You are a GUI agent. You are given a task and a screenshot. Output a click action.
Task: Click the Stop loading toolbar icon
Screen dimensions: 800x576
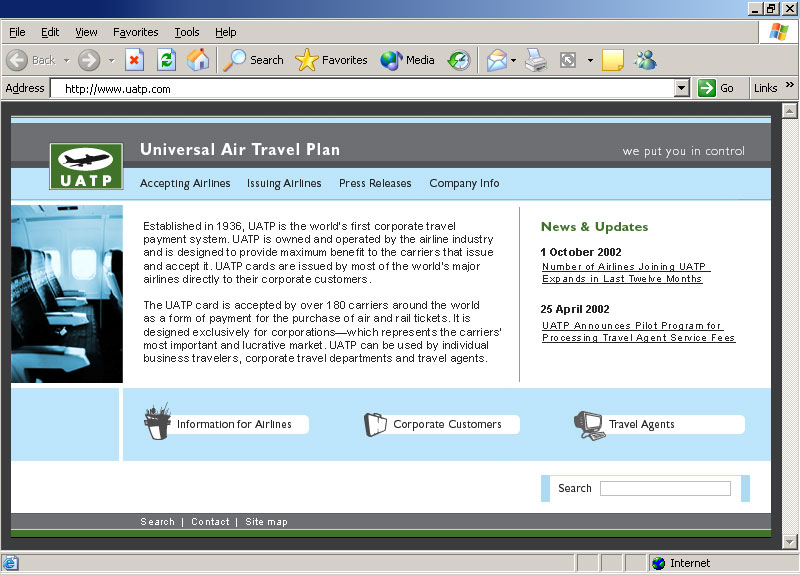click(x=134, y=60)
